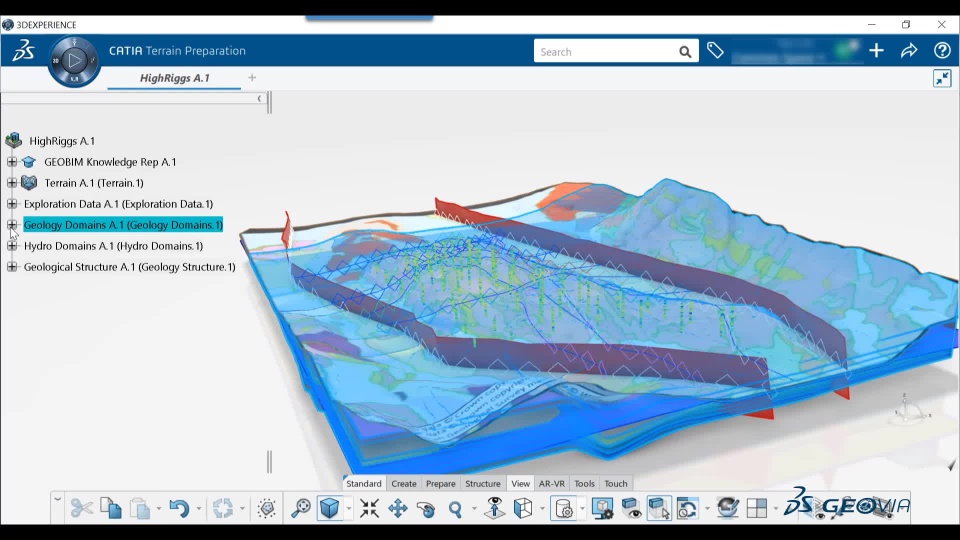Select Terrain A.1 (Terrain.1) label
The height and width of the screenshot is (540, 960).
[94, 182]
